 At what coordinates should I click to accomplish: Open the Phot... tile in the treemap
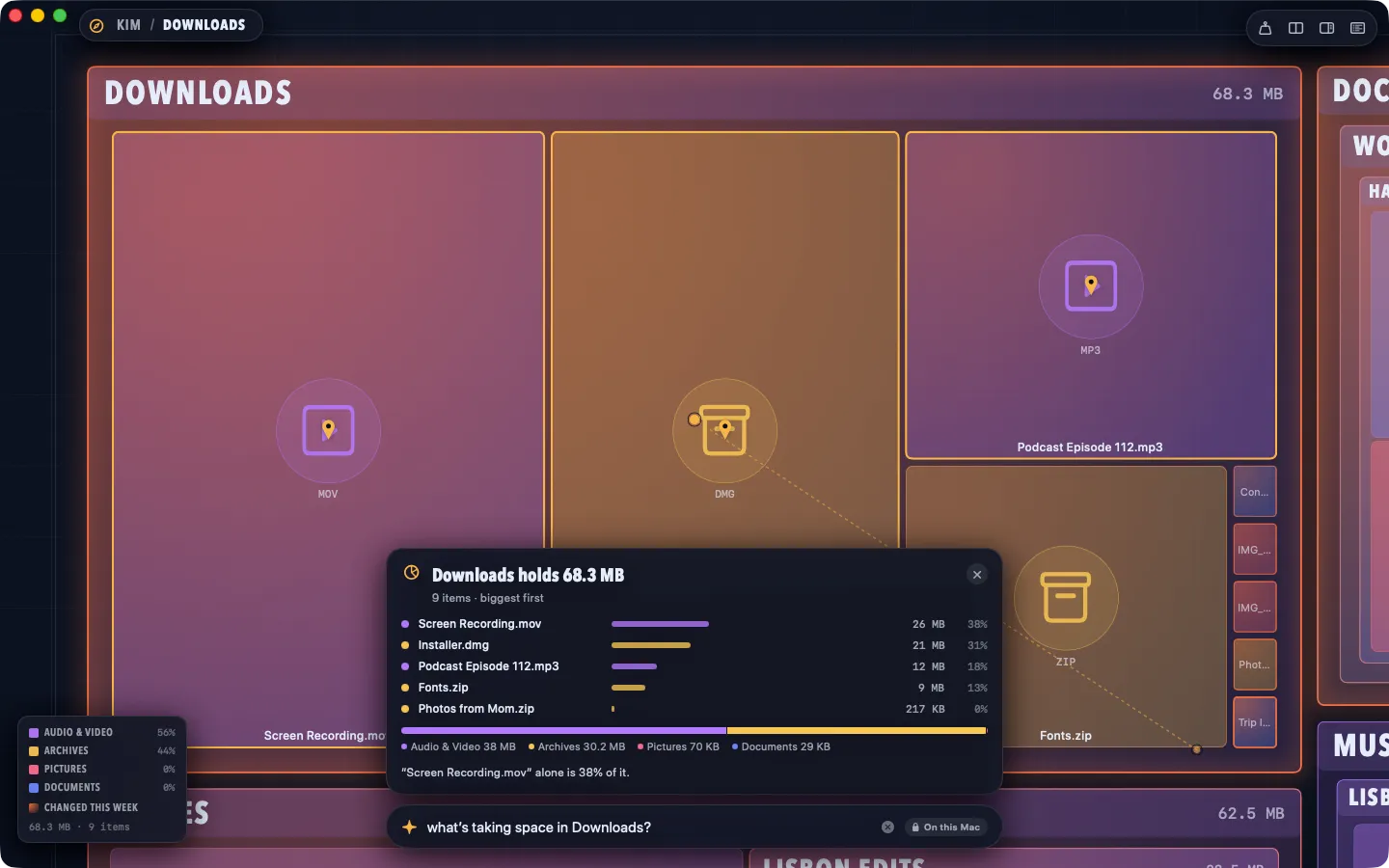1255,665
